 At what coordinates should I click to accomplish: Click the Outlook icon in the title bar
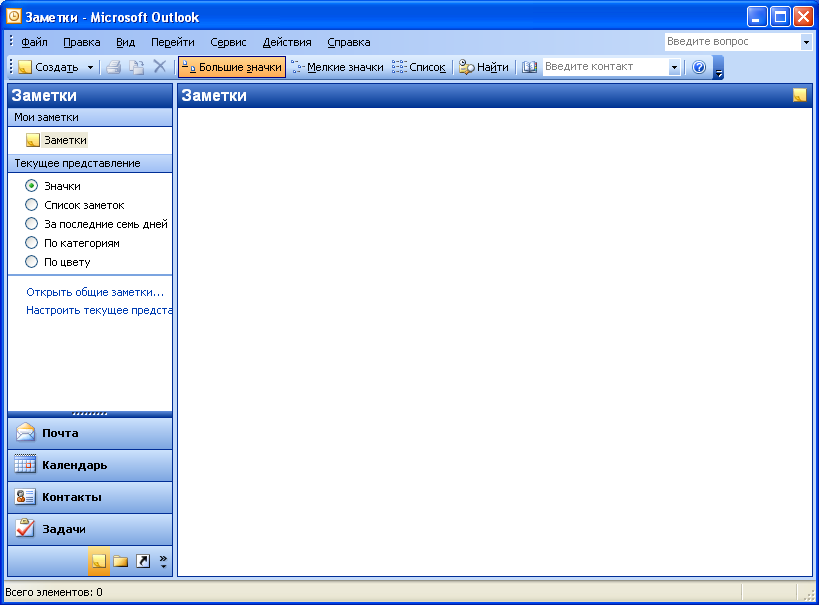coord(14,16)
